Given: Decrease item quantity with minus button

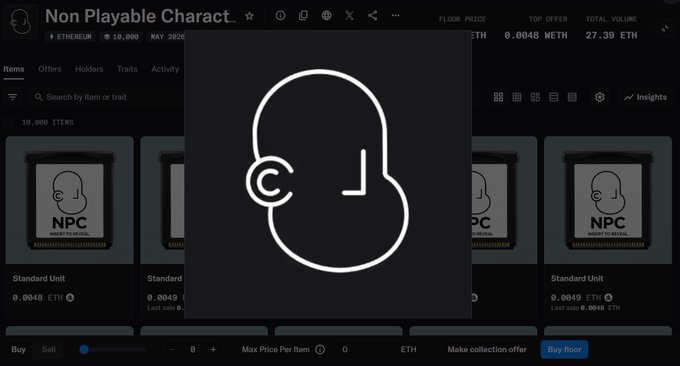Looking at the screenshot, I should pyautogui.click(x=172, y=350).
